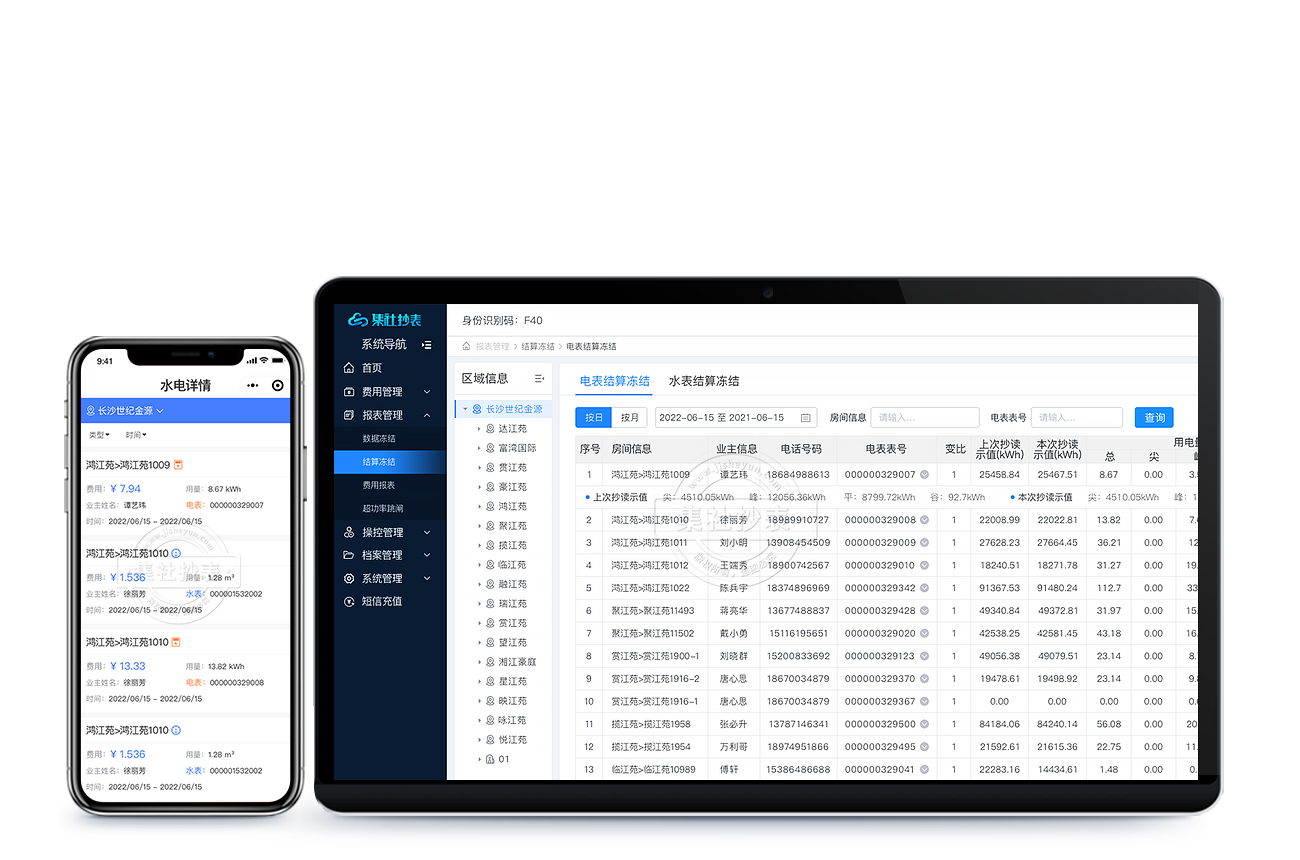Click the 短信充值 recharge icon in sidebar
This screenshot has width=1300, height=860.
point(349,602)
